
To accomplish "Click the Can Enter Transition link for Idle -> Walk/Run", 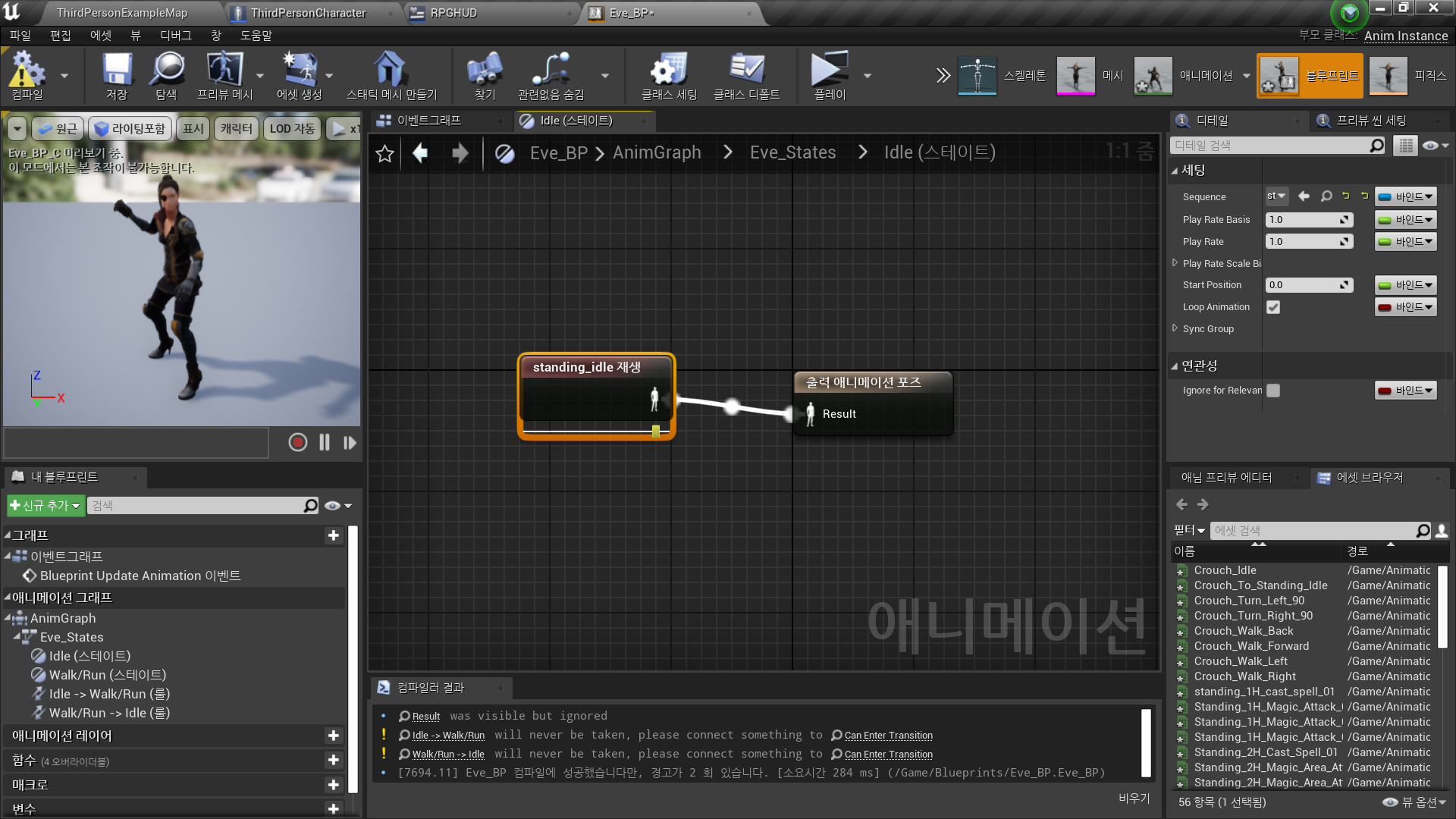I will 888,736.
